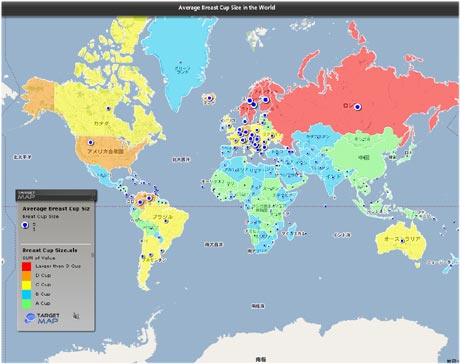Click the large marker on Finland
The image size is (460, 364).
(265, 99)
